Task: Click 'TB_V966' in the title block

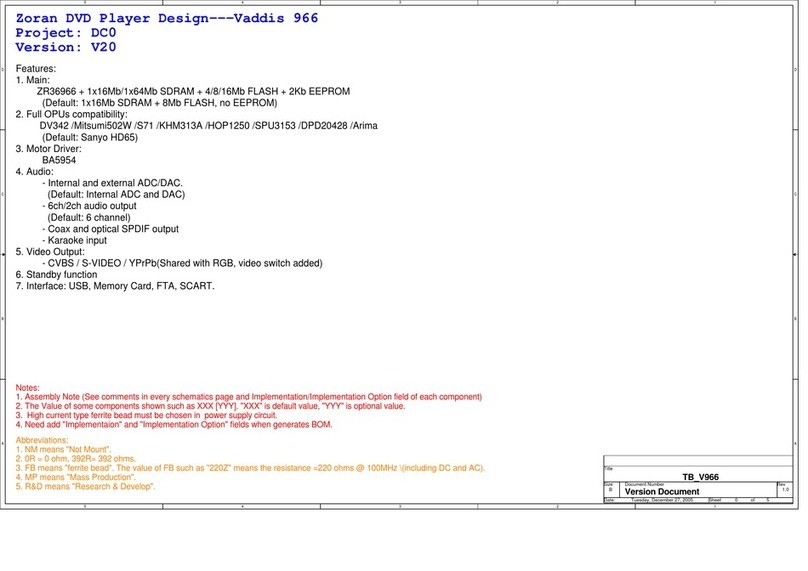Action: [700, 477]
